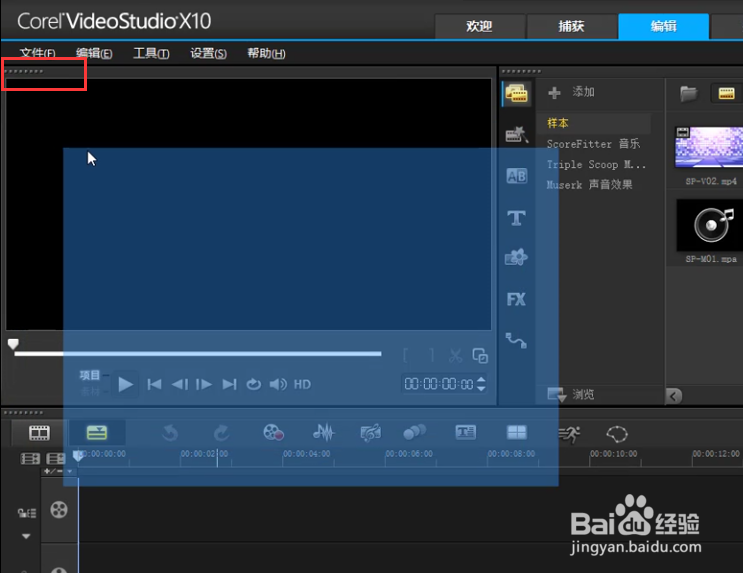Expand chapter/cue menu arrow on ruler
This screenshot has width=743, height=573.
70,472
